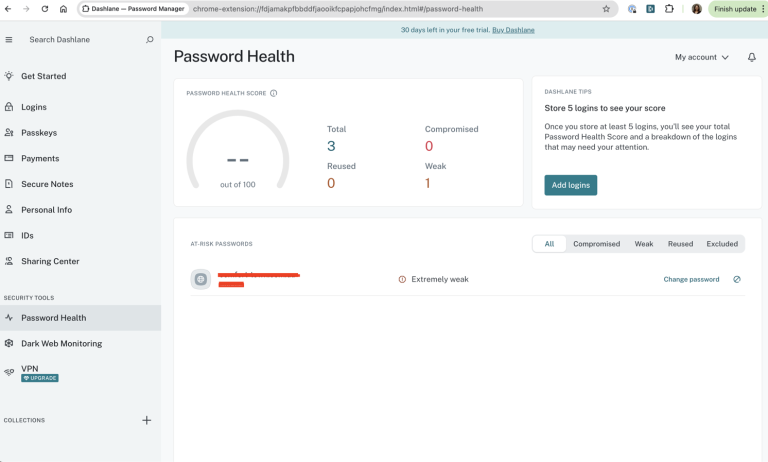Click the search magnifier icon
768x462 pixels.
150,40
